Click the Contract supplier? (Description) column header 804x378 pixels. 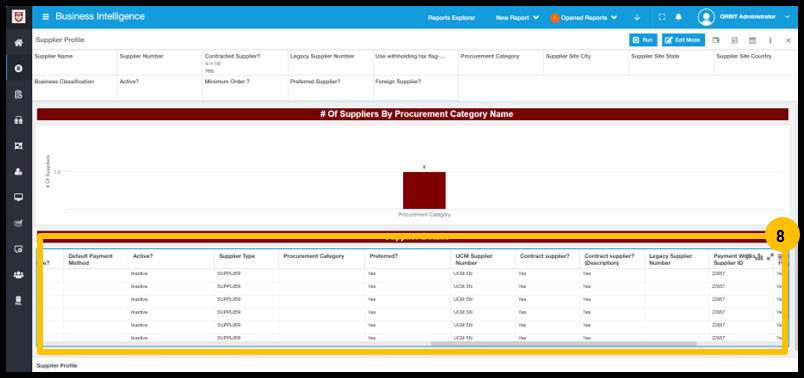[612, 259]
